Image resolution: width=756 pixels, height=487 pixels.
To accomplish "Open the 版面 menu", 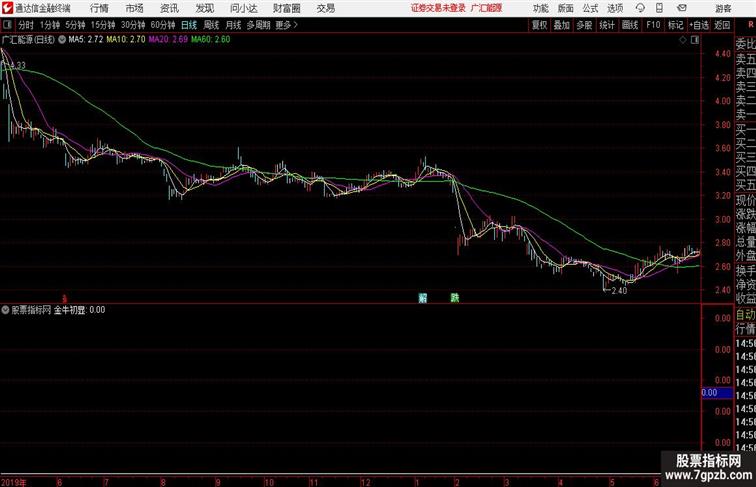I will [566, 8].
